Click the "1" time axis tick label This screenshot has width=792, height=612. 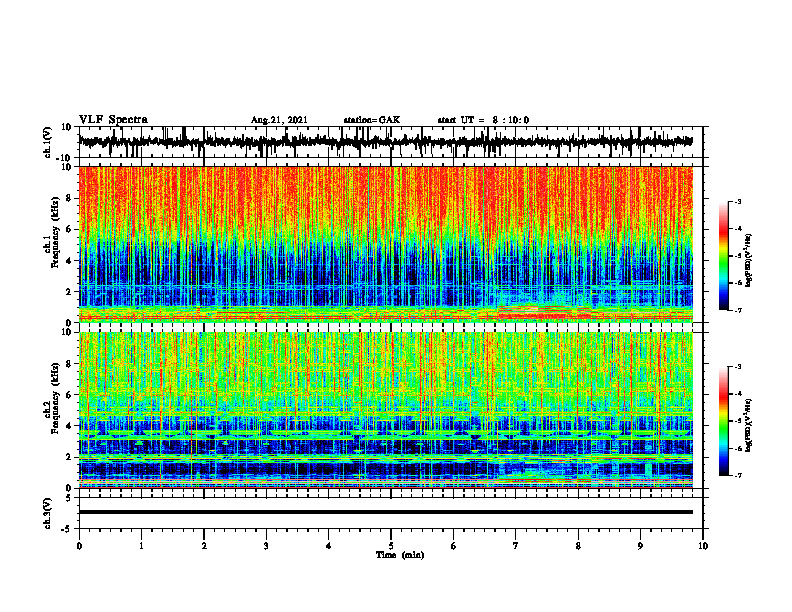coord(141,546)
